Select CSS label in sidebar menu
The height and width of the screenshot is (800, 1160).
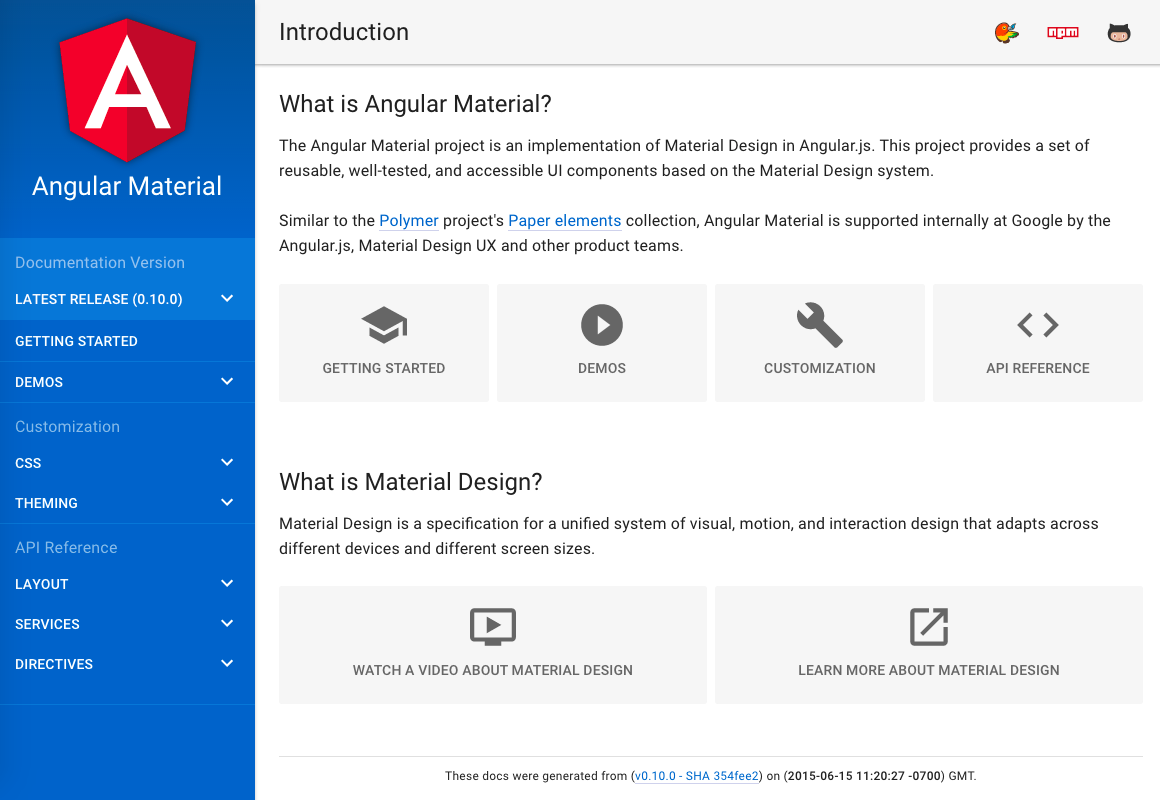pos(28,463)
